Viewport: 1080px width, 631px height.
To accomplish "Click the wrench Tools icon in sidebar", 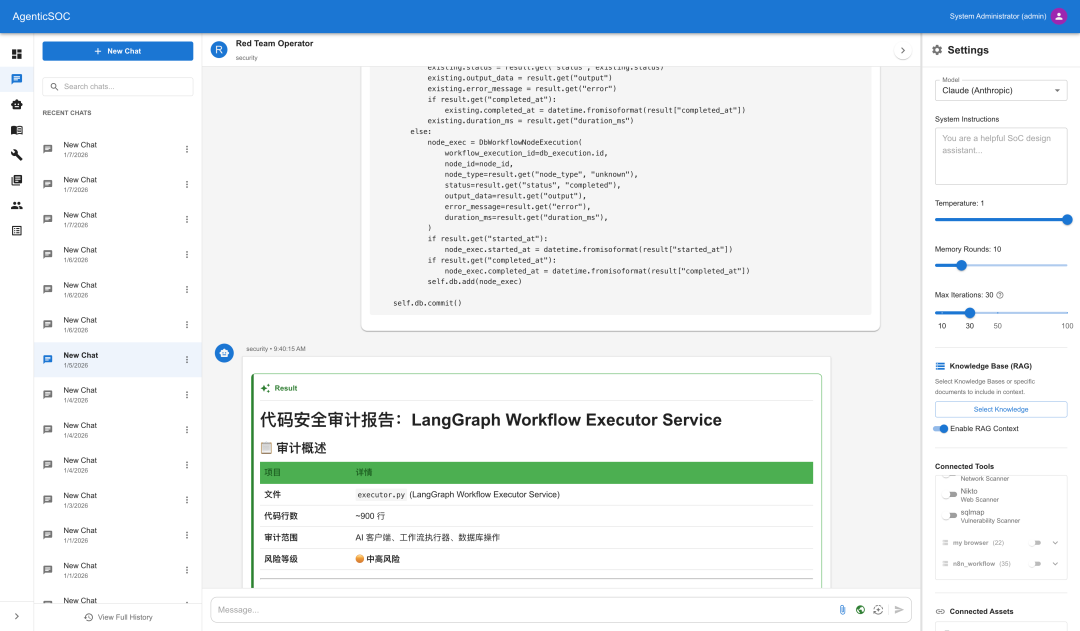I will pos(16,155).
